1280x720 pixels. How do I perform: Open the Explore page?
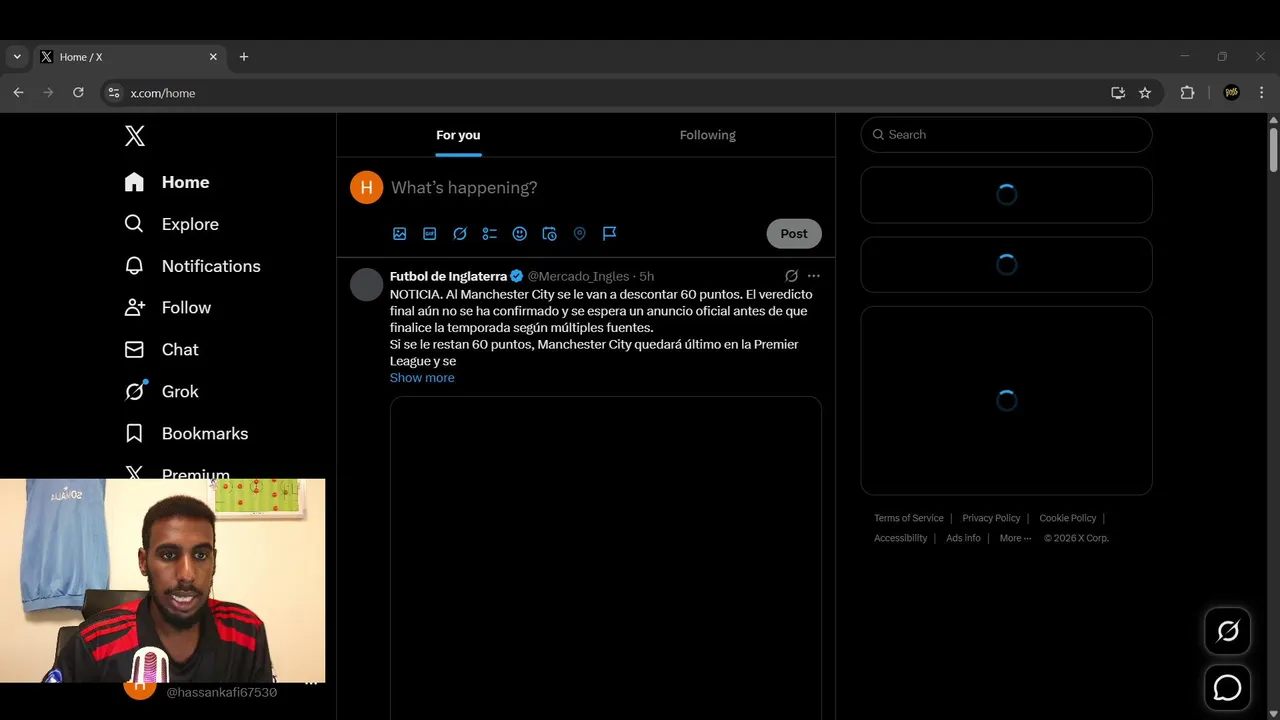(x=171, y=224)
